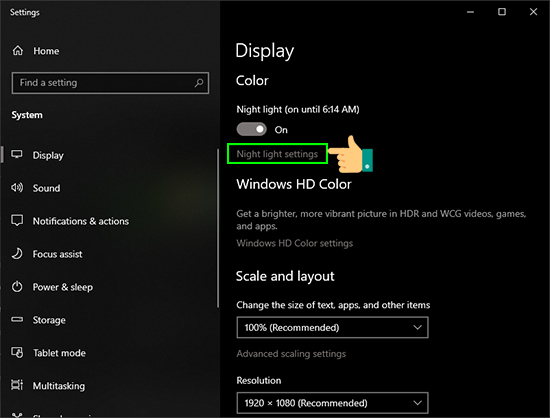Open Tablet mode settings
Image resolution: width=550 pixels, height=418 pixels.
(59, 353)
